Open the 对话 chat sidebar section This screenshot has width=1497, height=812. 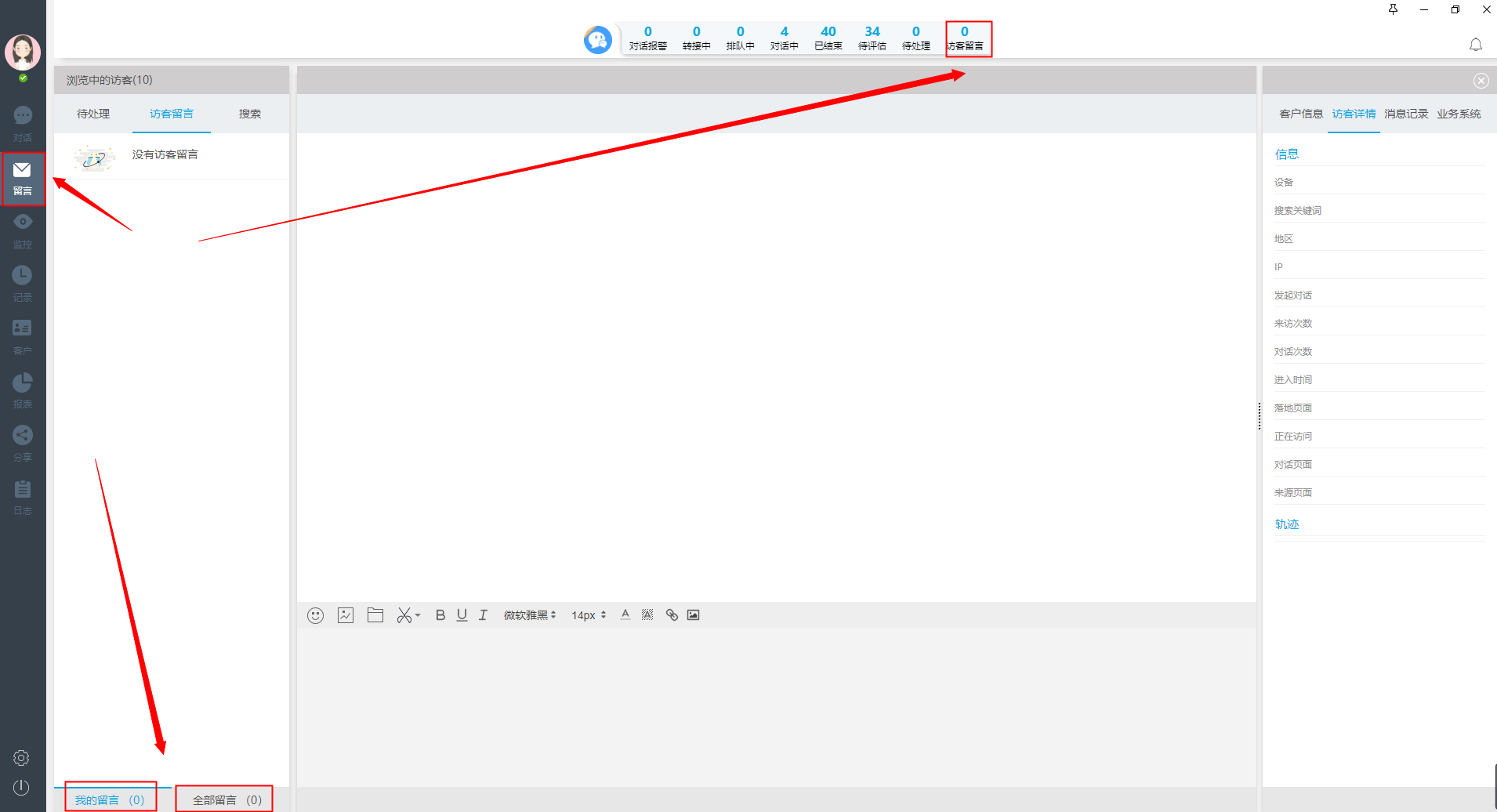pyautogui.click(x=23, y=125)
